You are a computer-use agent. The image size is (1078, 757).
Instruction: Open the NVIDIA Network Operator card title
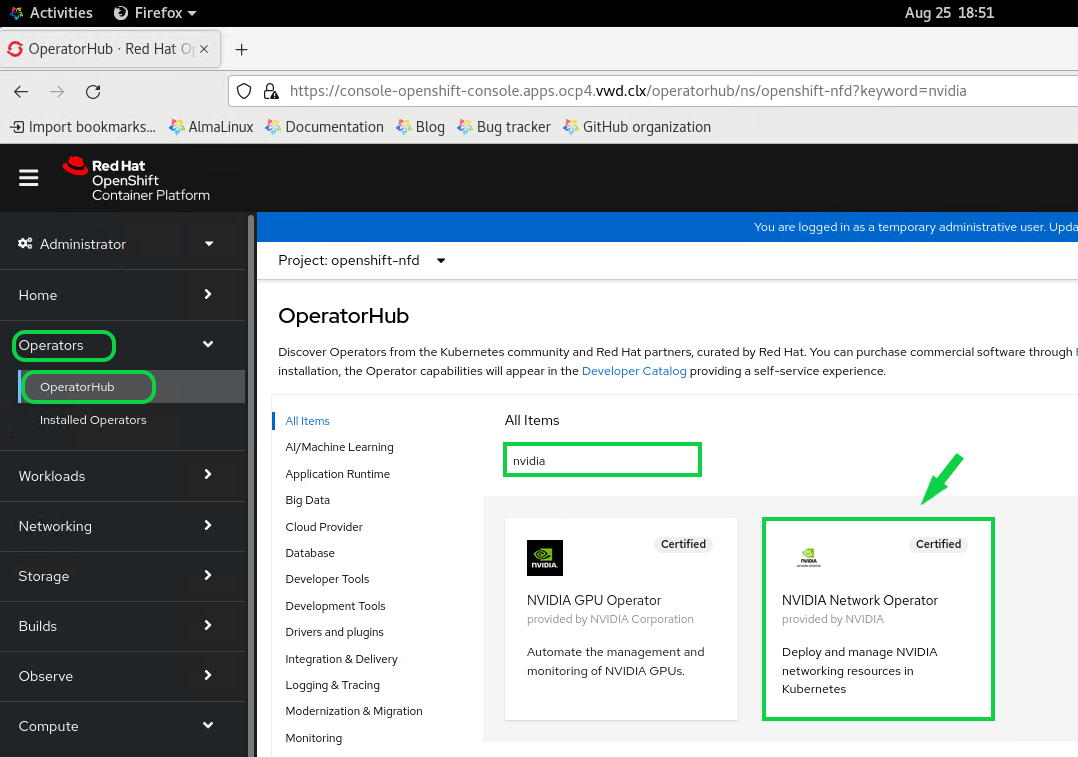[x=859, y=600]
